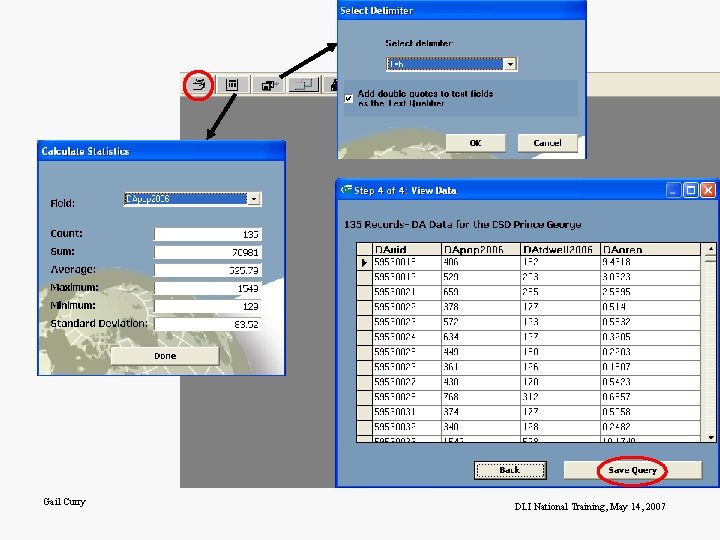Select the cell with population 340

coord(481,427)
